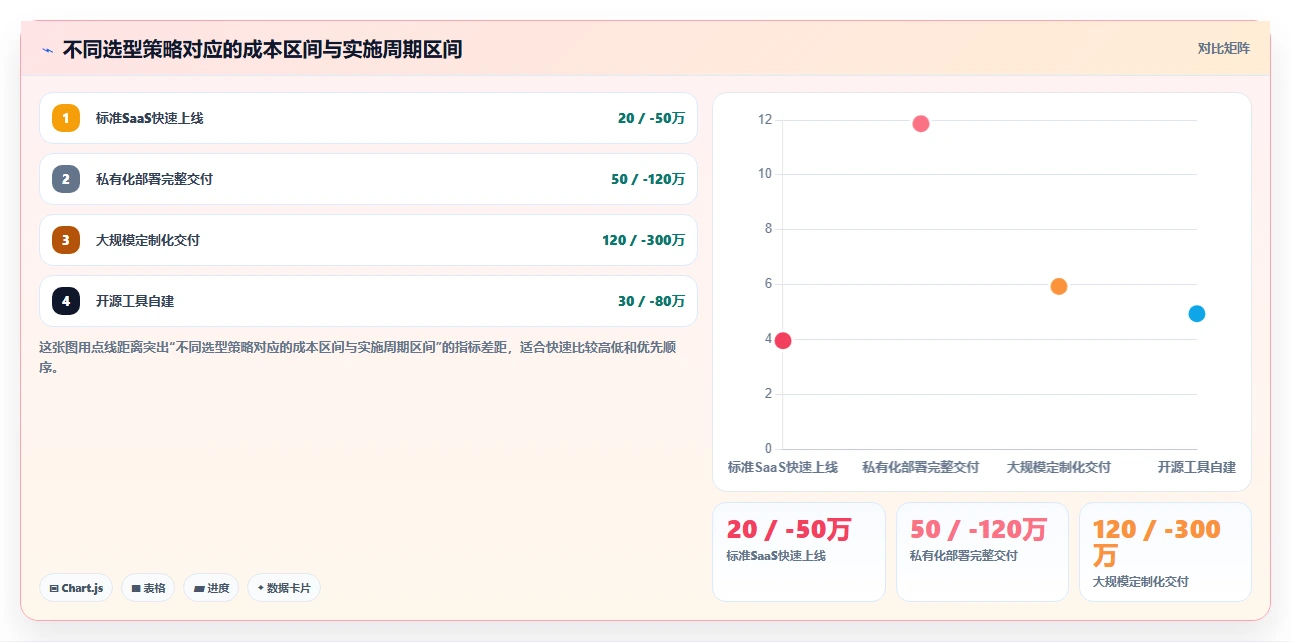Viewport: 1291px width, 642px height.
Task: Click the y-axis label 12
Action: point(765,120)
